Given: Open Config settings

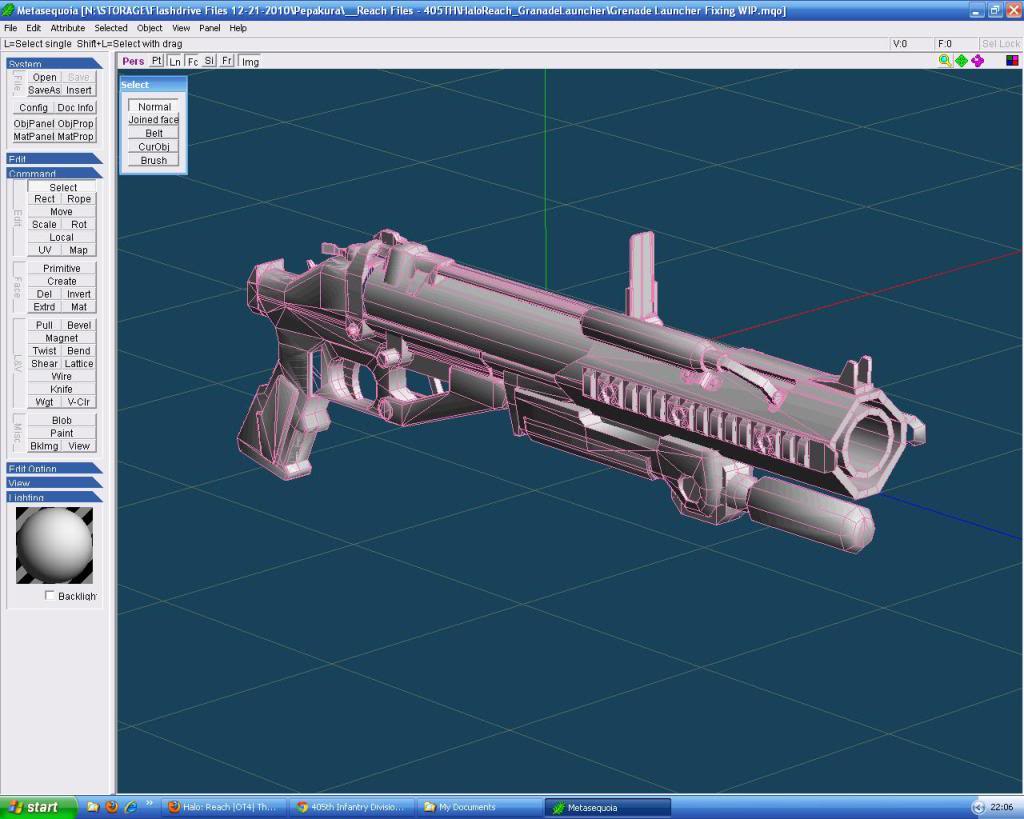Looking at the screenshot, I should pos(33,108).
